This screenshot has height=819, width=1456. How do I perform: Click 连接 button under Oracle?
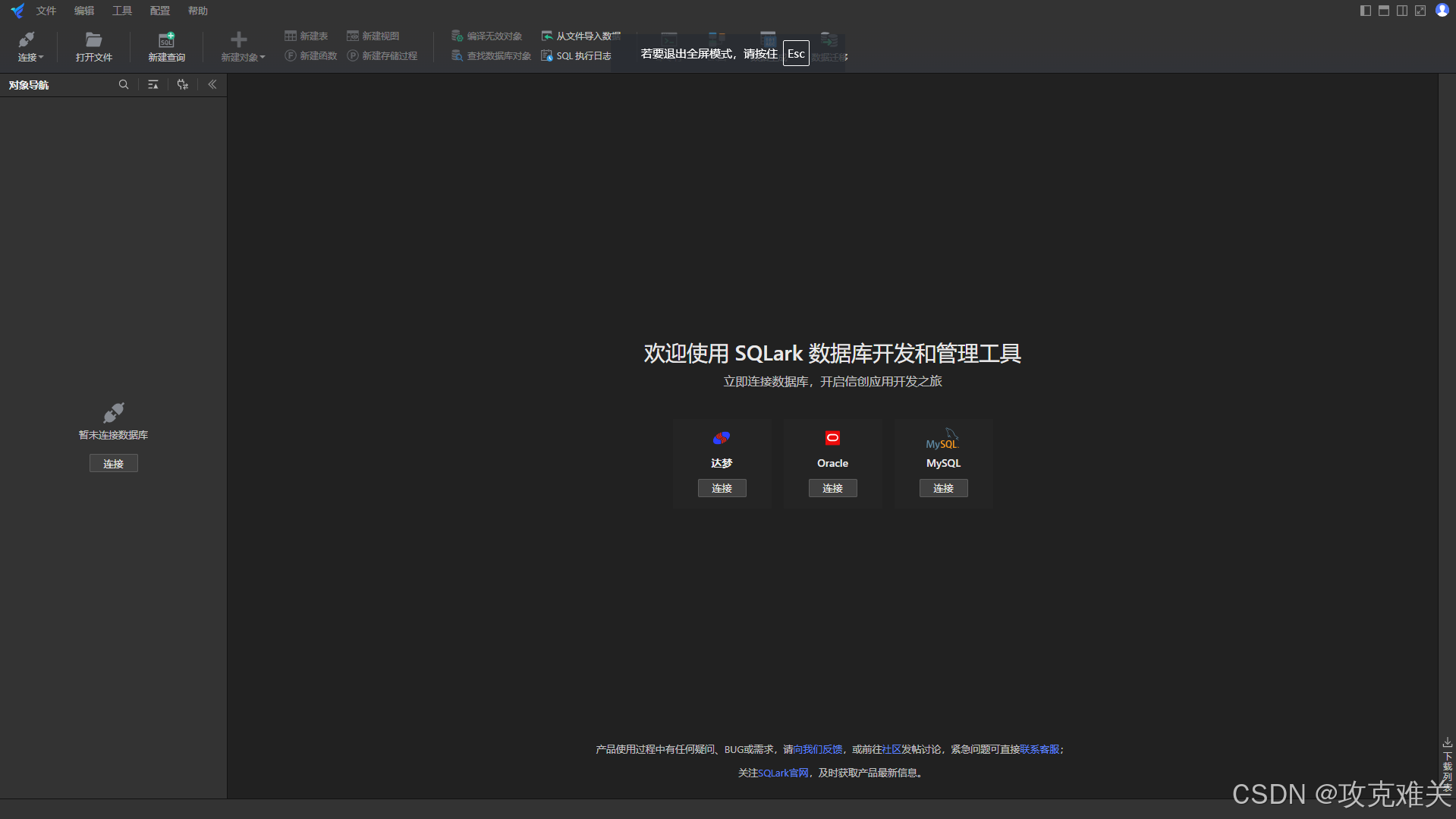833,488
